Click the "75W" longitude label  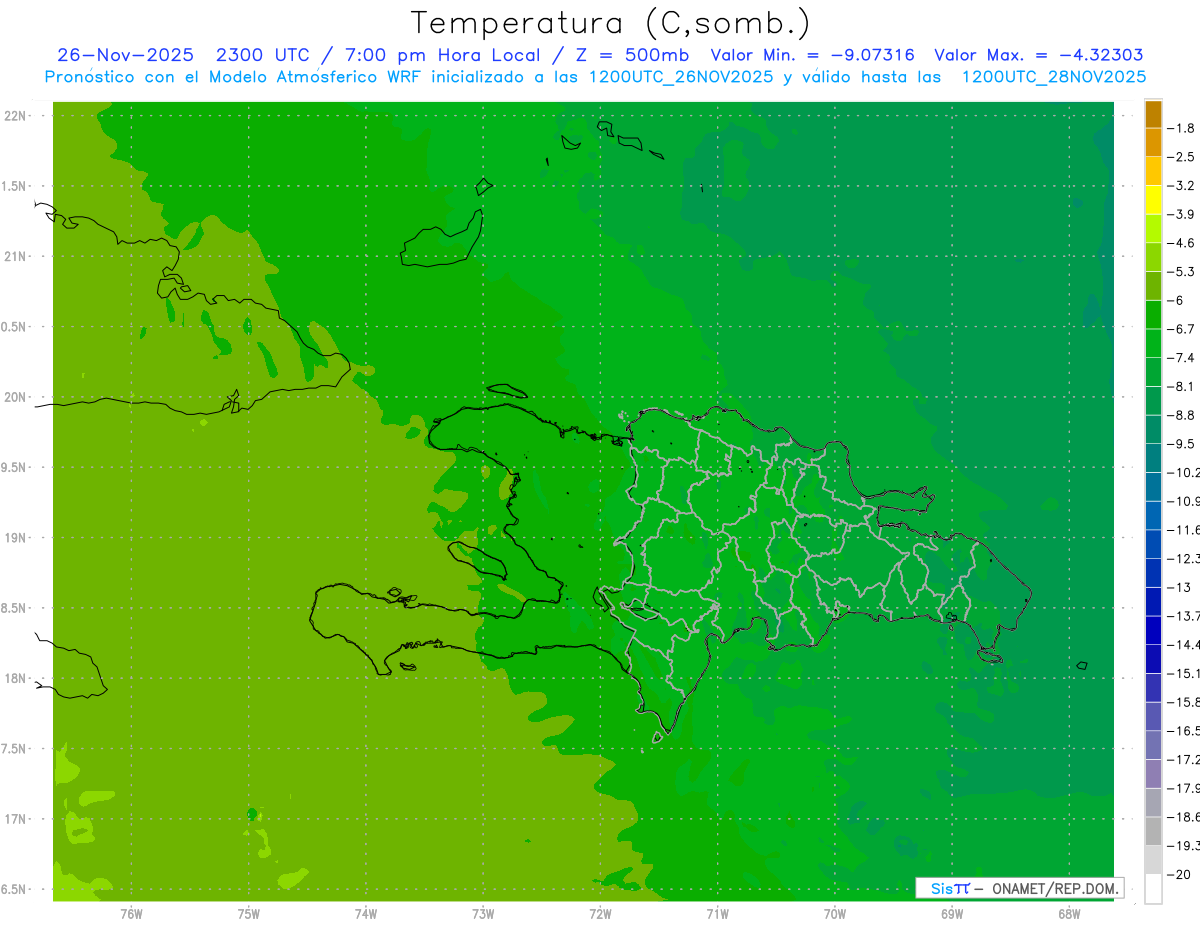coord(249,914)
